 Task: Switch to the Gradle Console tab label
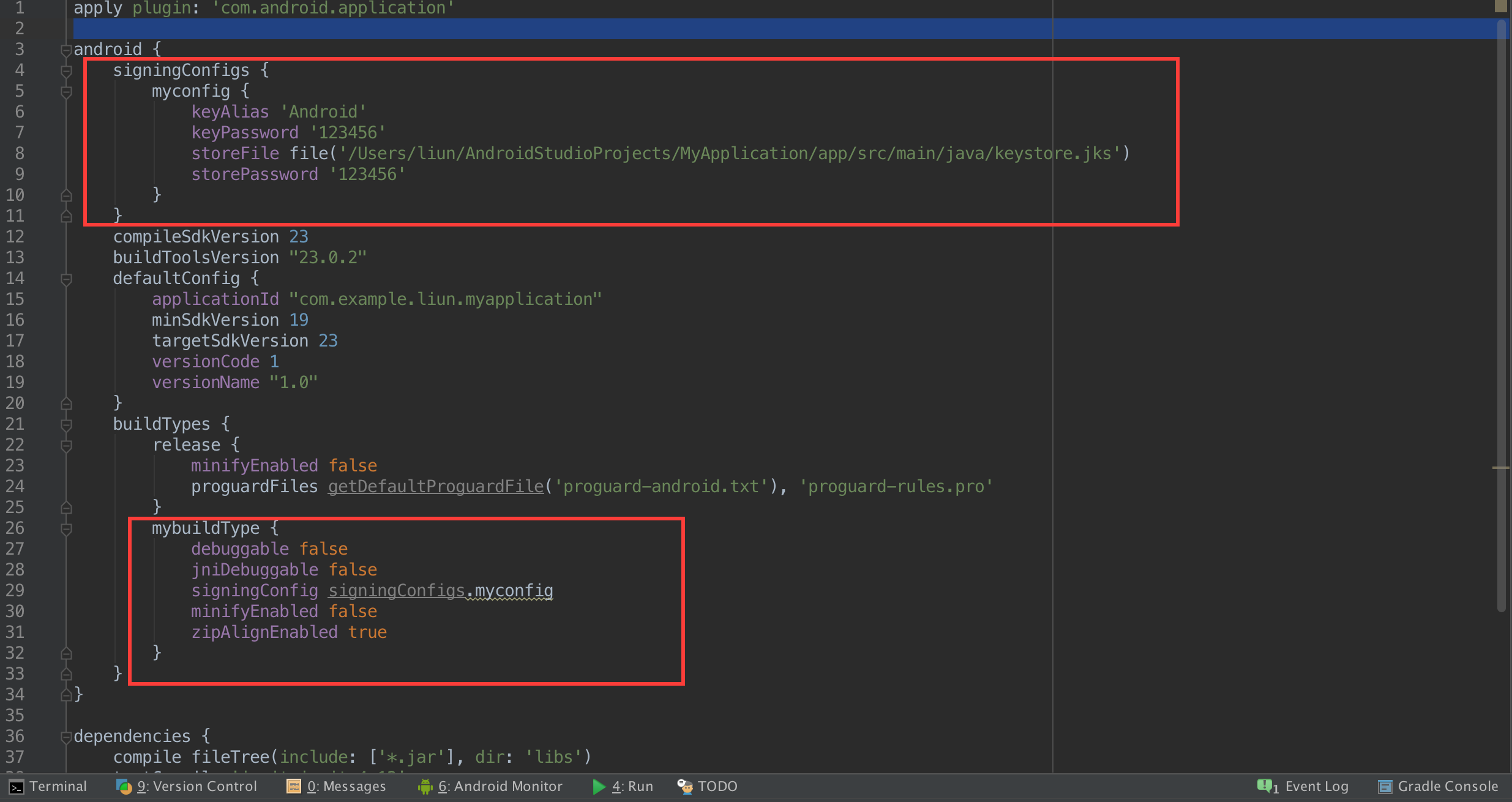pyautogui.click(x=1448, y=787)
